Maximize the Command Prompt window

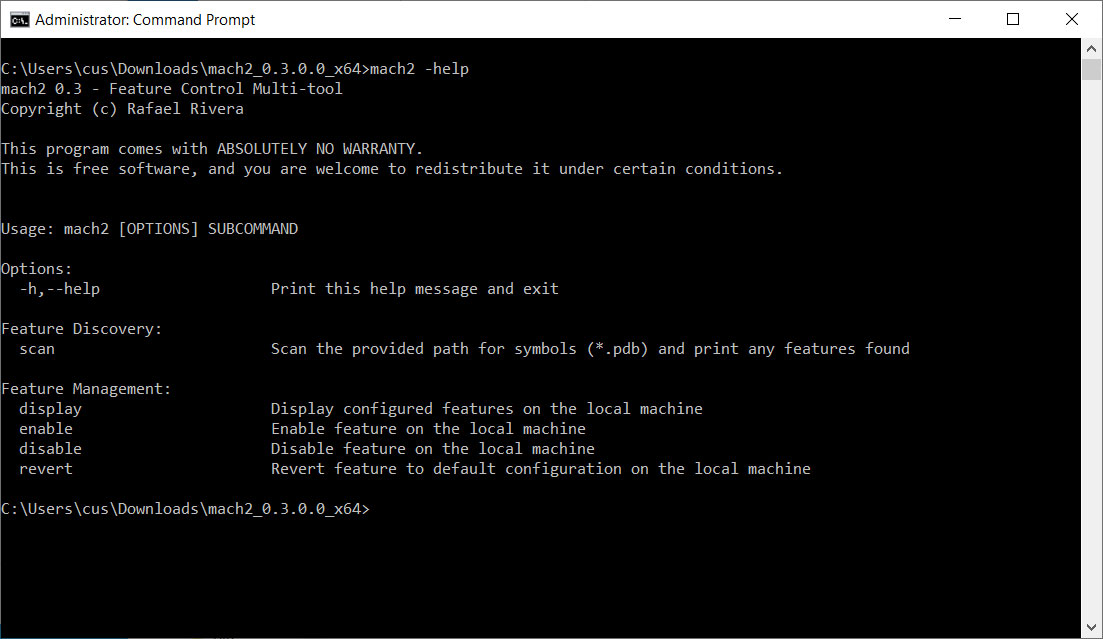[1012, 19]
